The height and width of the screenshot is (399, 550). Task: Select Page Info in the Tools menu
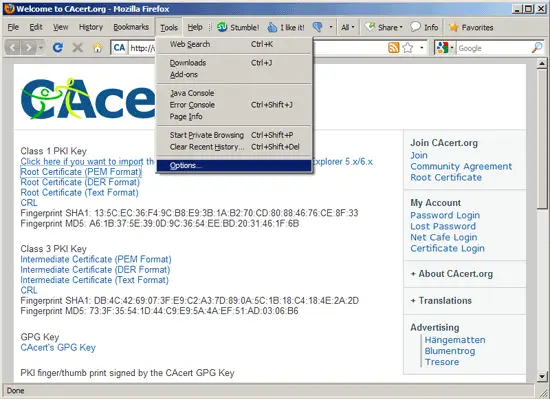(234, 116)
